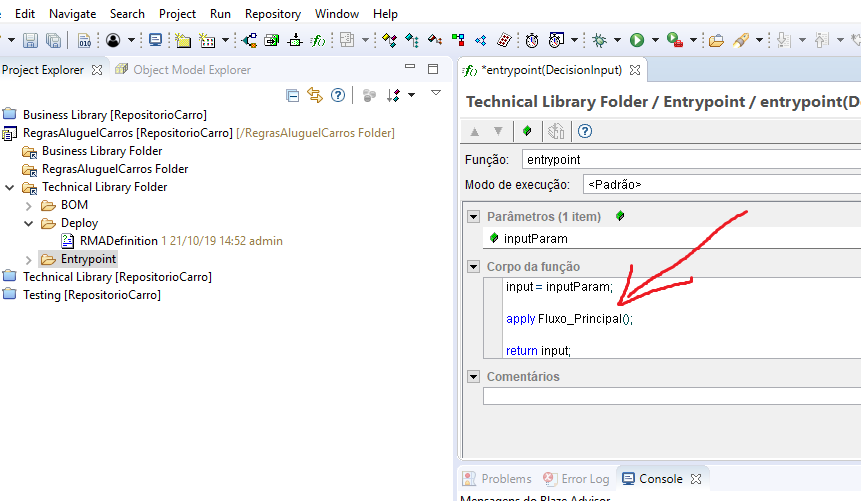Screen dimensions: 861x501
Task: Collapse the Parâmetros section
Action: (473, 216)
